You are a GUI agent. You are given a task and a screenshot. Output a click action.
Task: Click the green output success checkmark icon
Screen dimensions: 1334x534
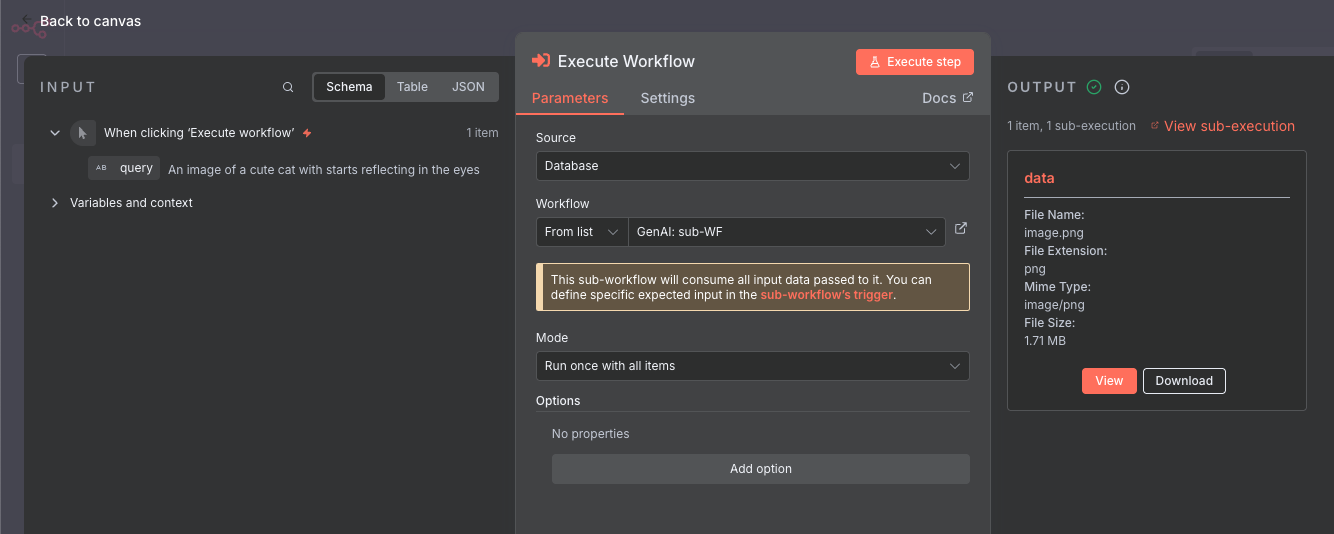point(1094,87)
